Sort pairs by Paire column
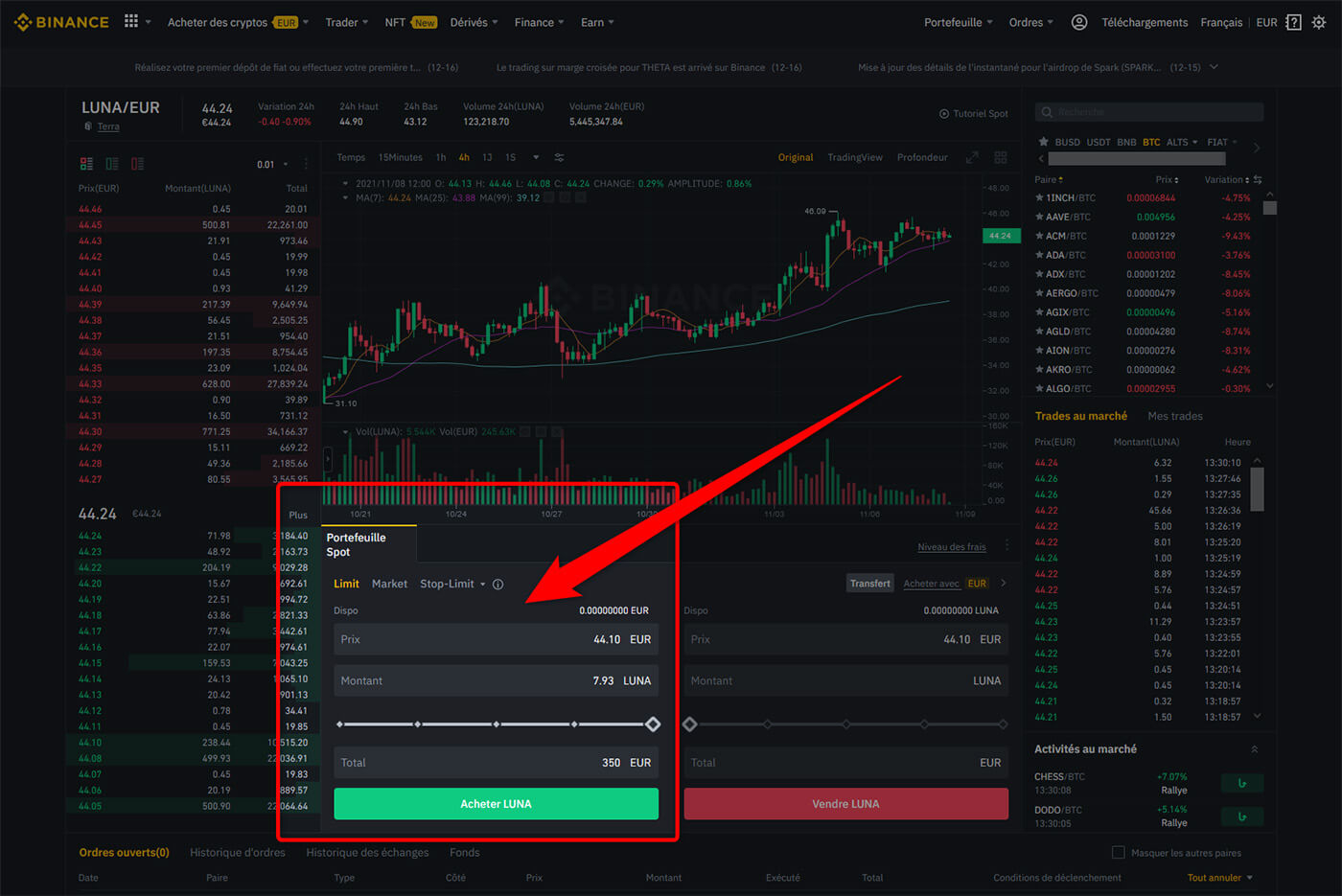1342x896 pixels. coord(1050,179)
